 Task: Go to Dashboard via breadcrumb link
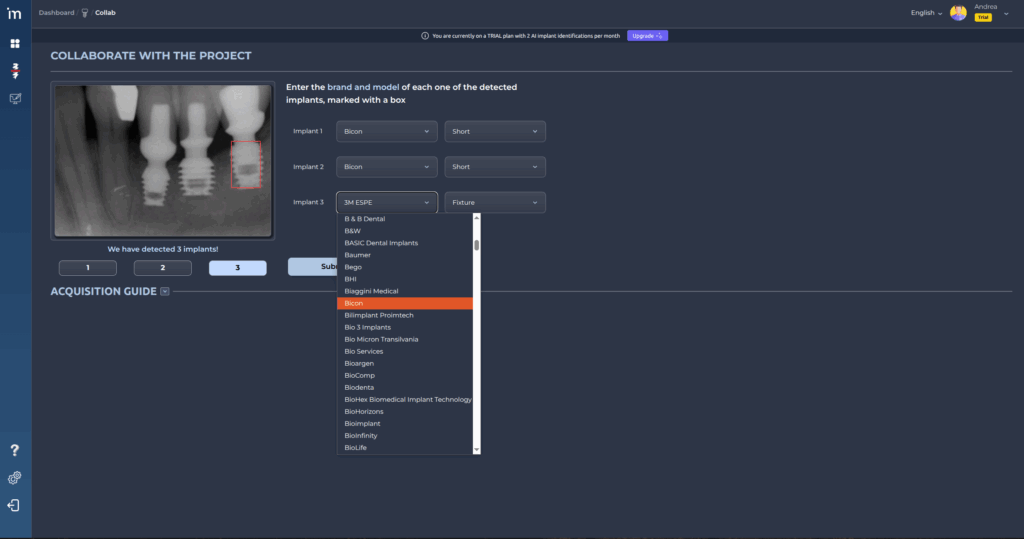click(56, 13)
